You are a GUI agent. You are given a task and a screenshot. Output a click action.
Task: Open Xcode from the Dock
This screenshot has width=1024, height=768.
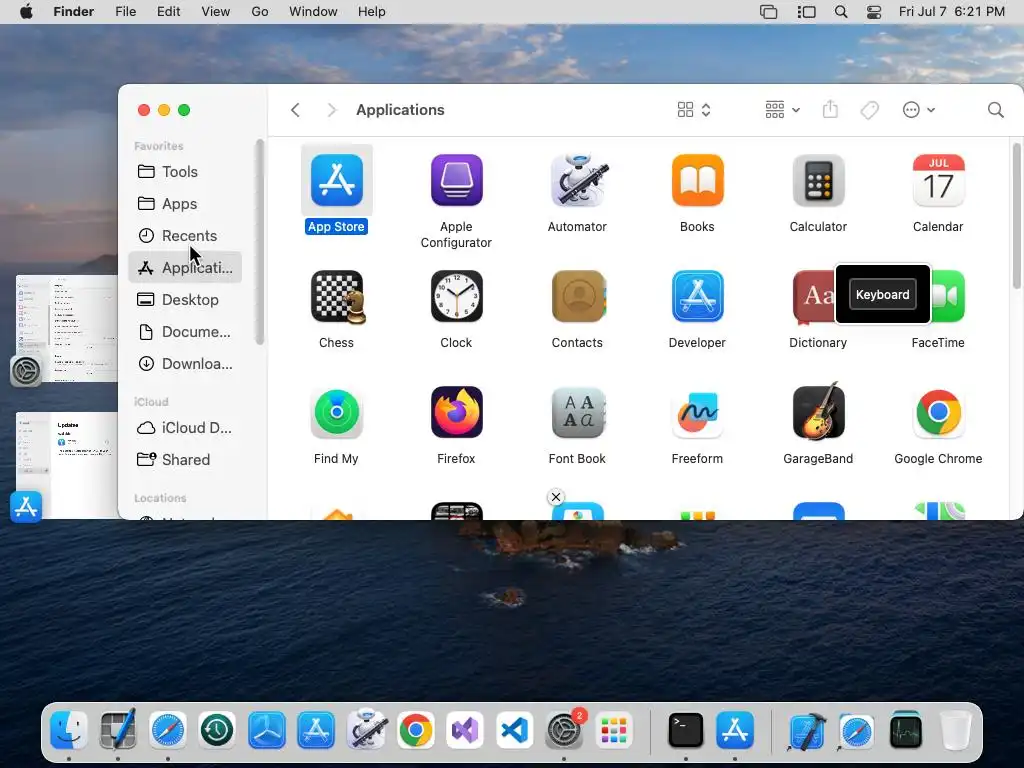(807, 730)
